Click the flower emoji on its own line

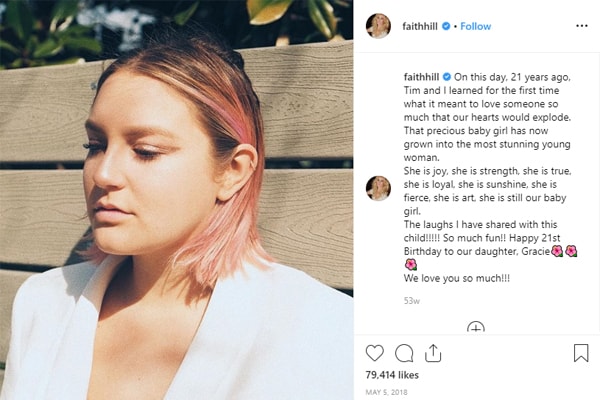tap(410, 265)
